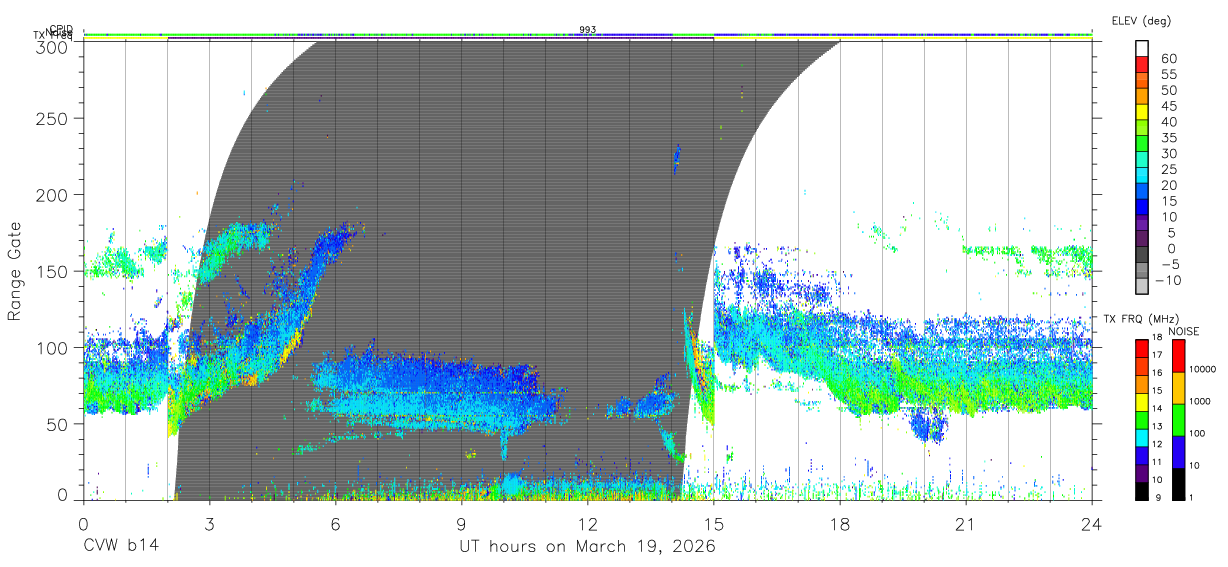
Task: Click the 12 tick on UT hours axis
Action: (x=588, y=523)
